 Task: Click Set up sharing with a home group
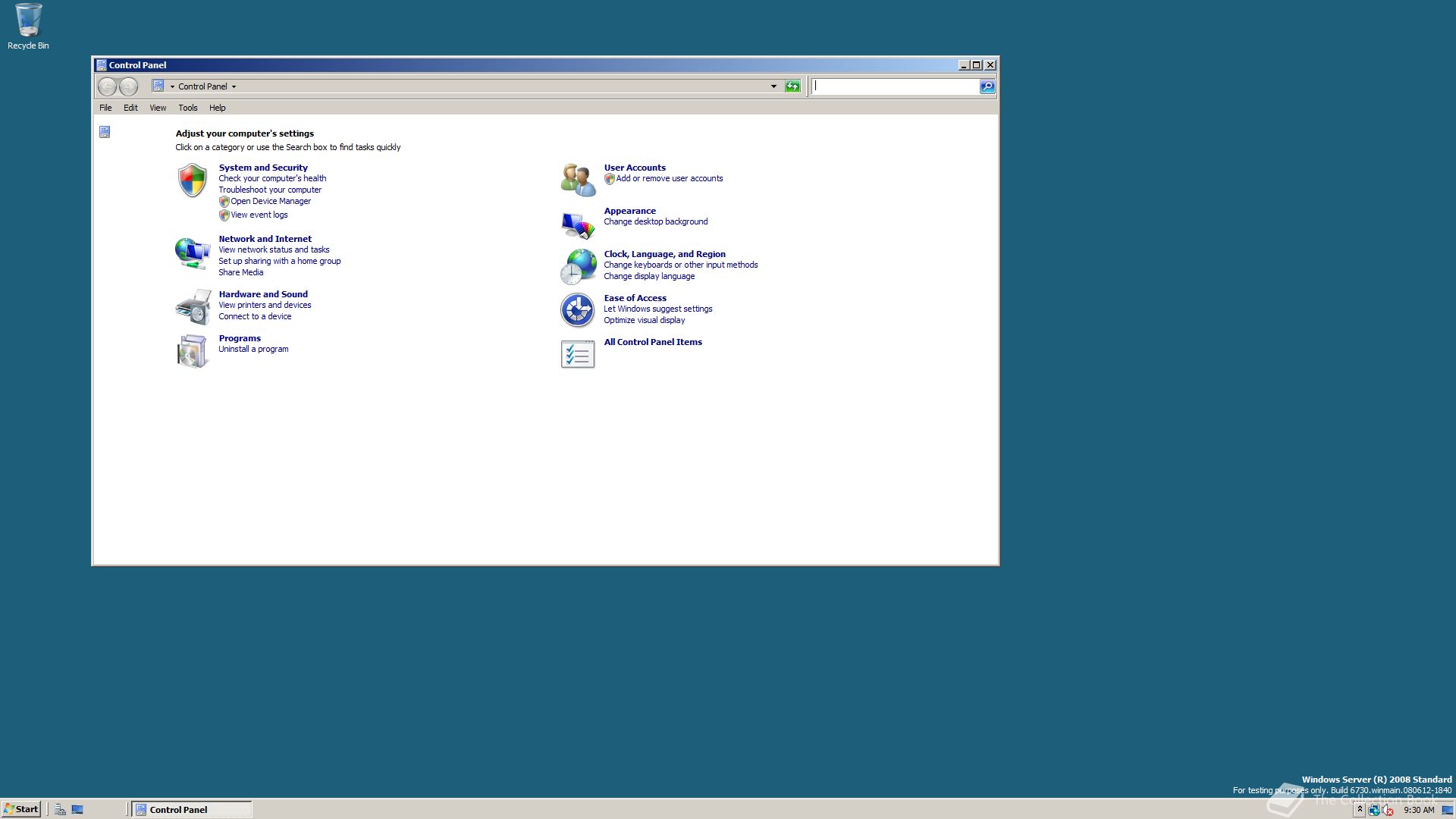coord(280,262)
